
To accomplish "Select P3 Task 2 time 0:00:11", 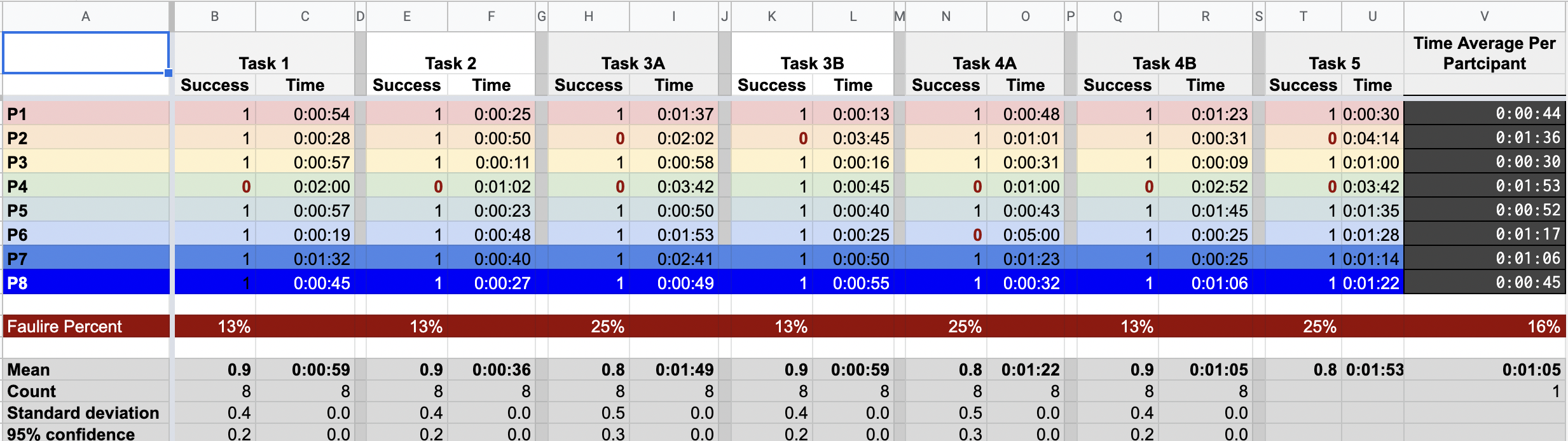I will (492, 162).
